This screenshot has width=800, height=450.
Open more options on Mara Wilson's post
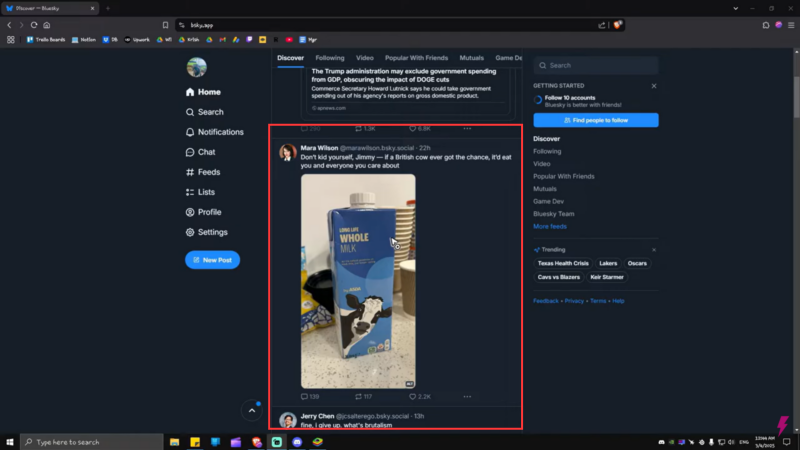(466, 397)
